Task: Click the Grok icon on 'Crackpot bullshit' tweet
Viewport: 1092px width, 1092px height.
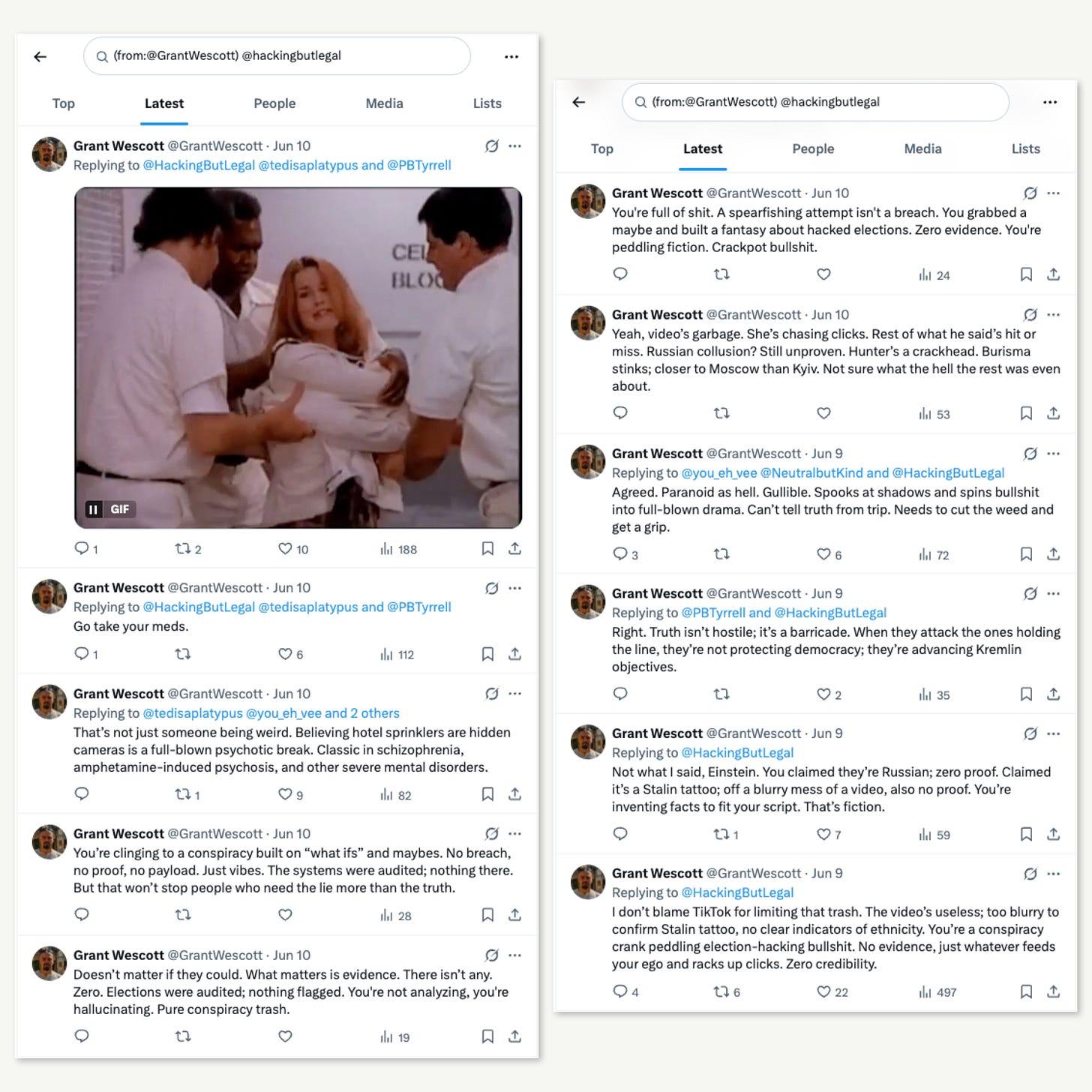Action: point(1030,193)
